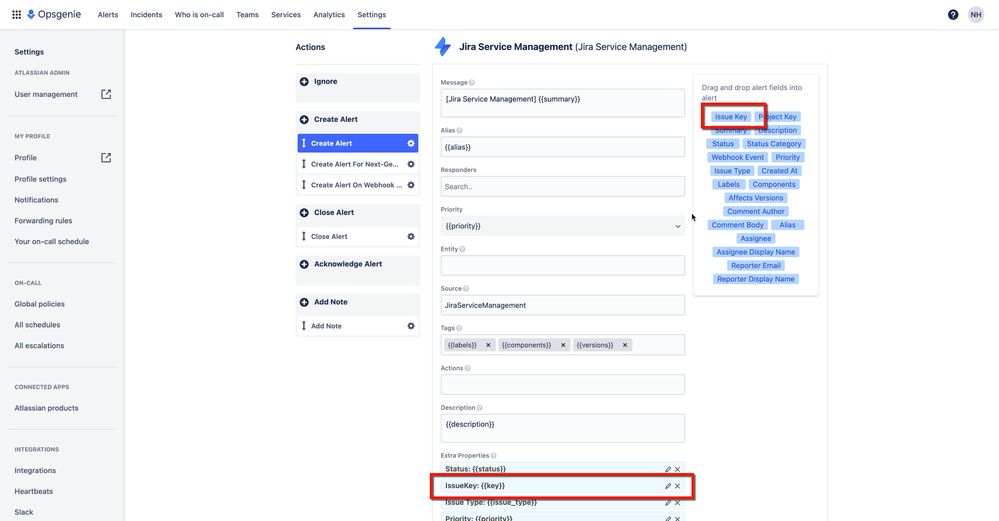Edit the Issue Type extra property
This screenshot has width=999, height=521.
tap(668, 503)
